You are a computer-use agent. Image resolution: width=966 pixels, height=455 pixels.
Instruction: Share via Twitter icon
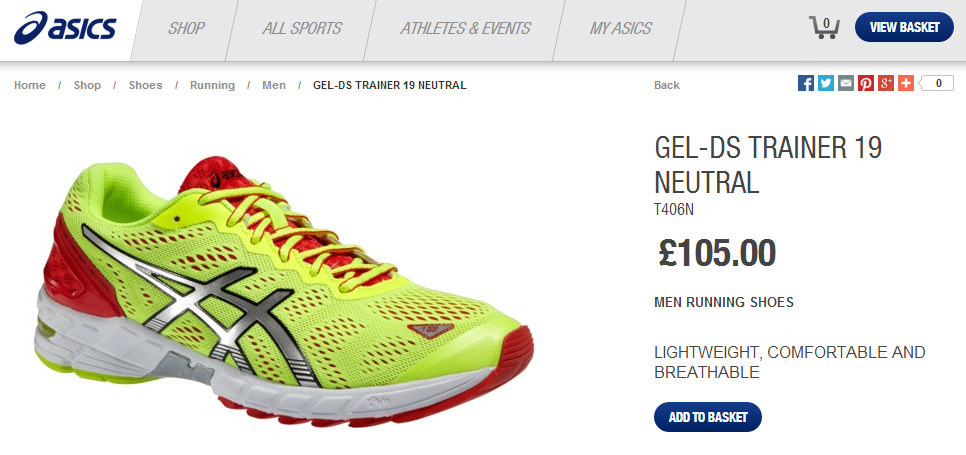[826, 83]
